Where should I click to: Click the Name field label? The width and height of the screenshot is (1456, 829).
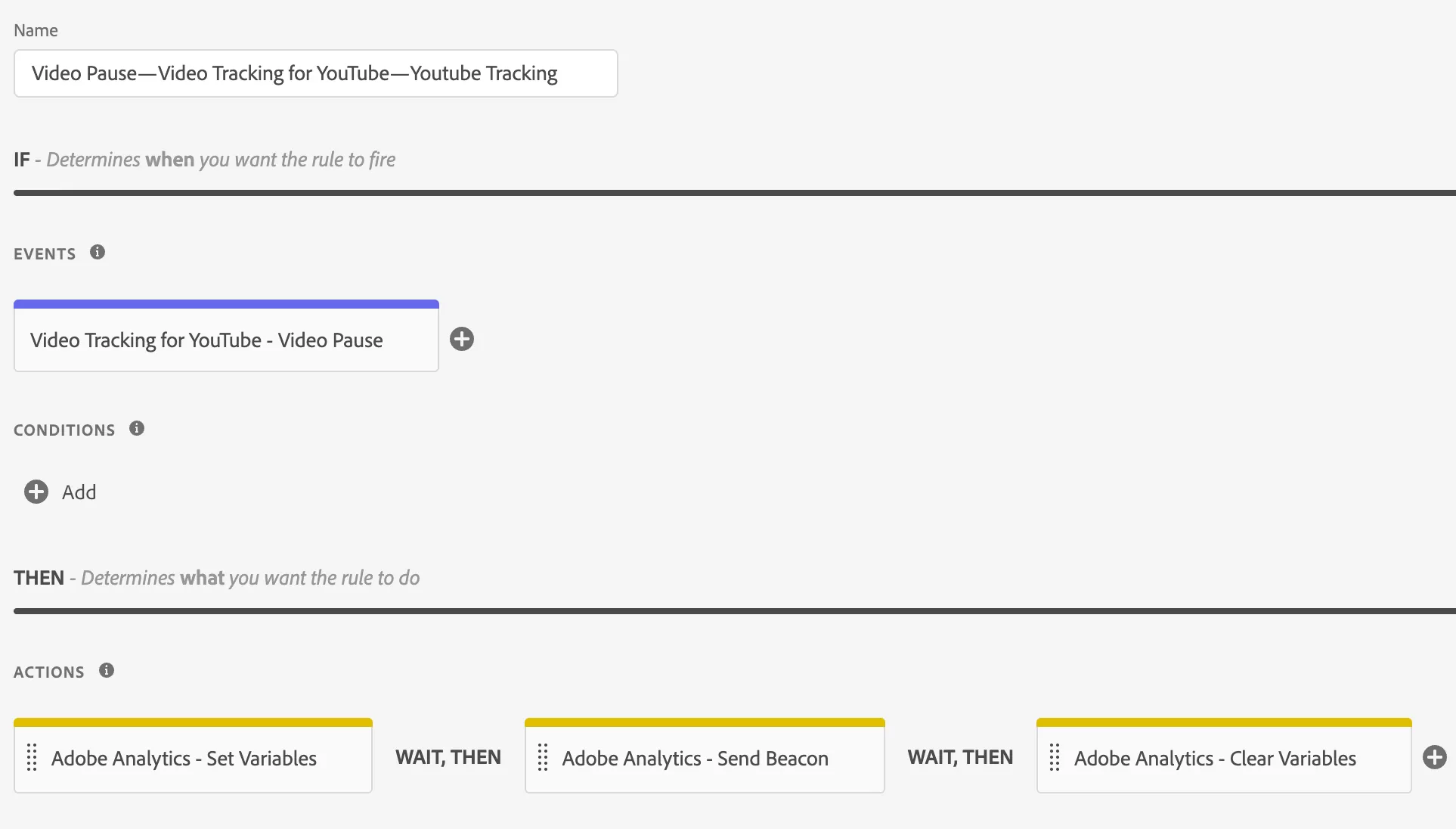coord(36,30)
